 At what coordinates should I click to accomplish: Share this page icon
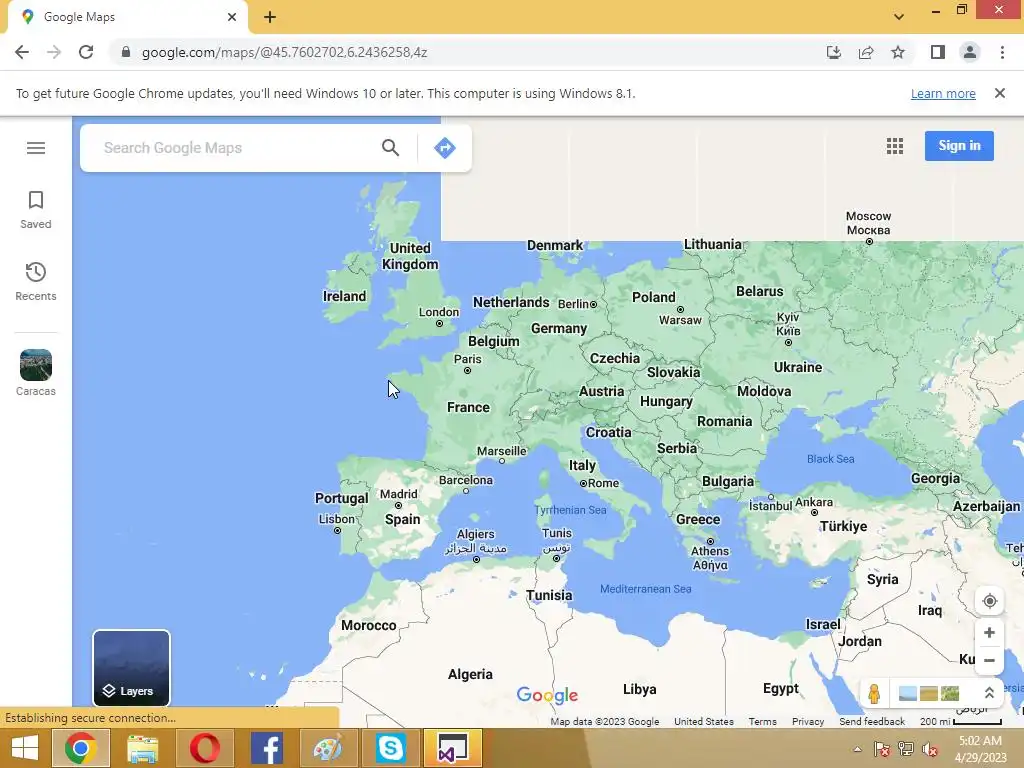coord(866,52)
